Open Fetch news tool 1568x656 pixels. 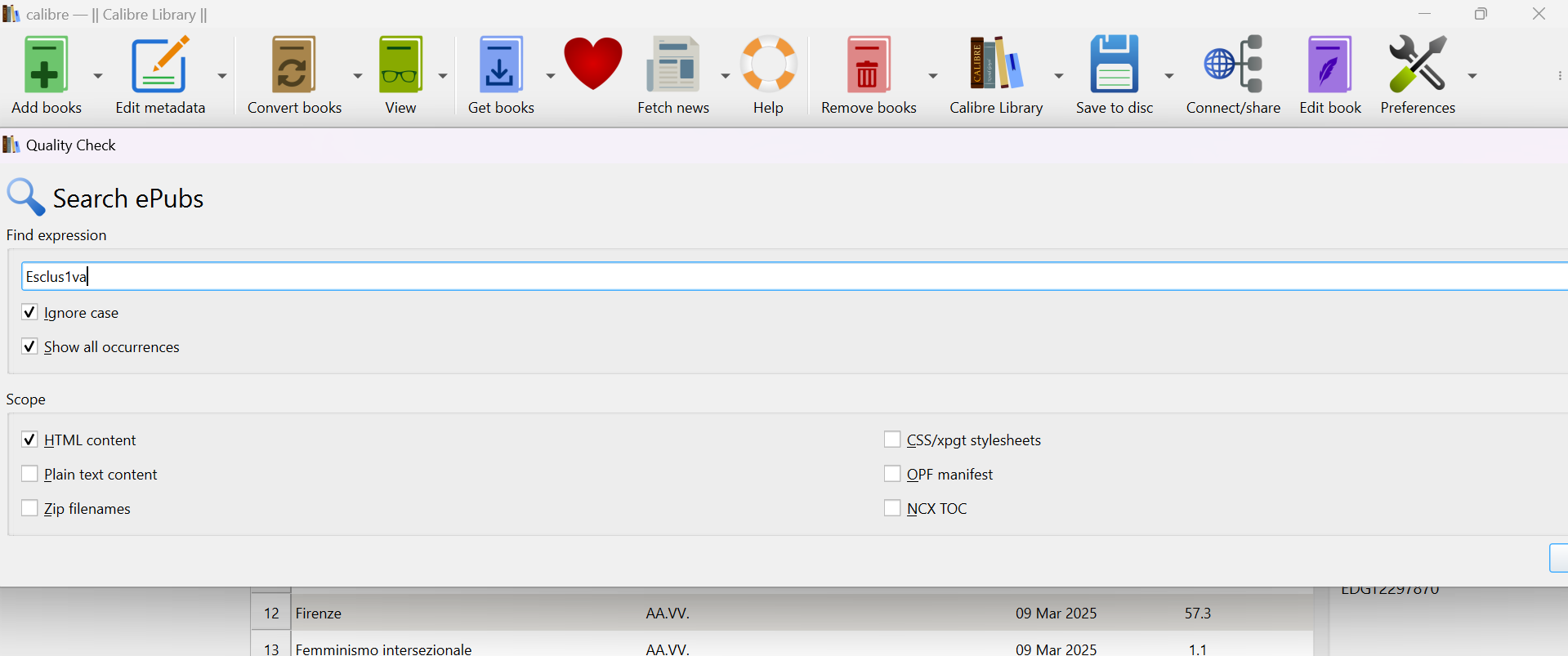tap(673, 64)
